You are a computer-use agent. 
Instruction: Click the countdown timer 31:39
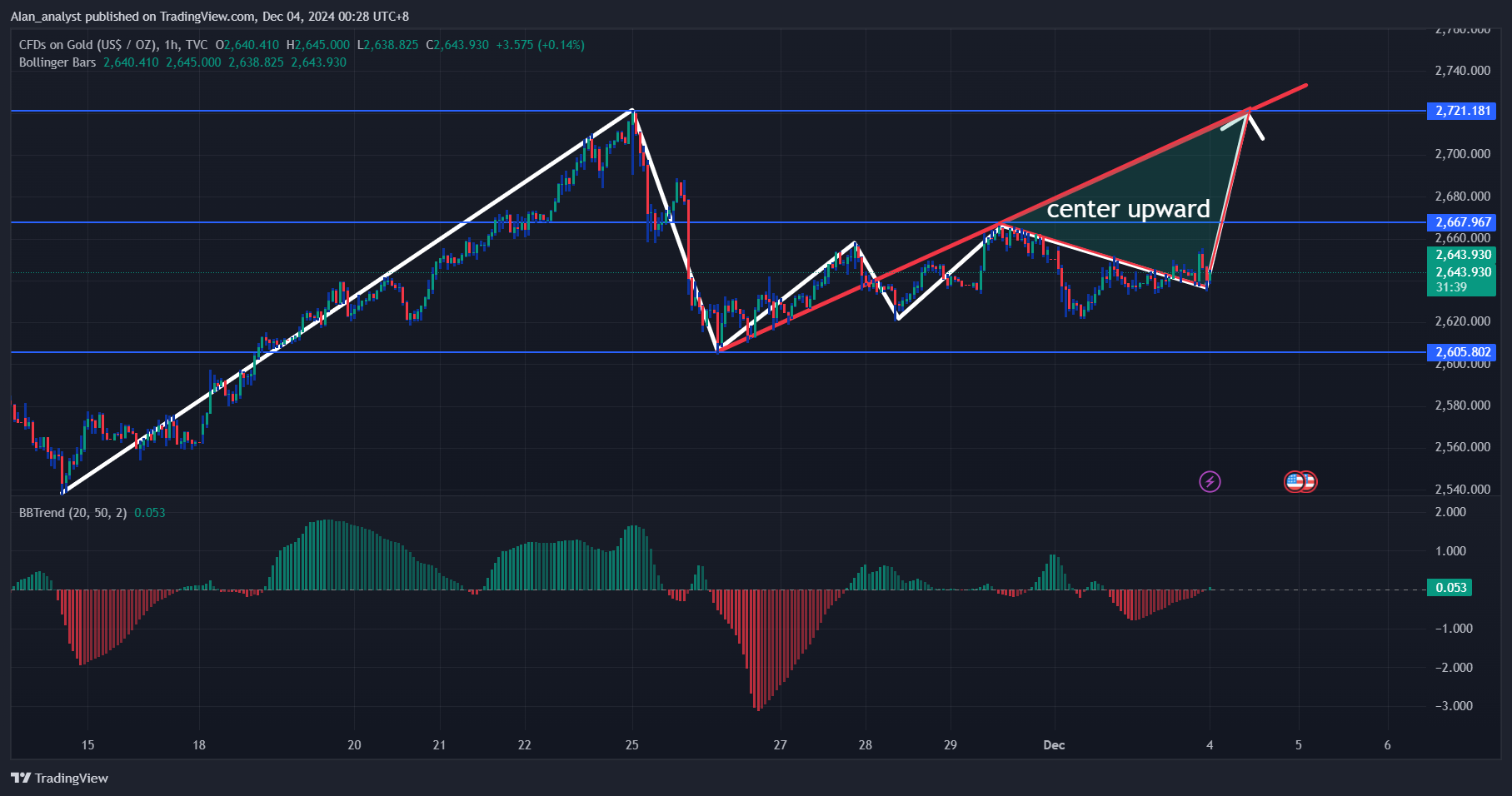(x=1451, y=287)
